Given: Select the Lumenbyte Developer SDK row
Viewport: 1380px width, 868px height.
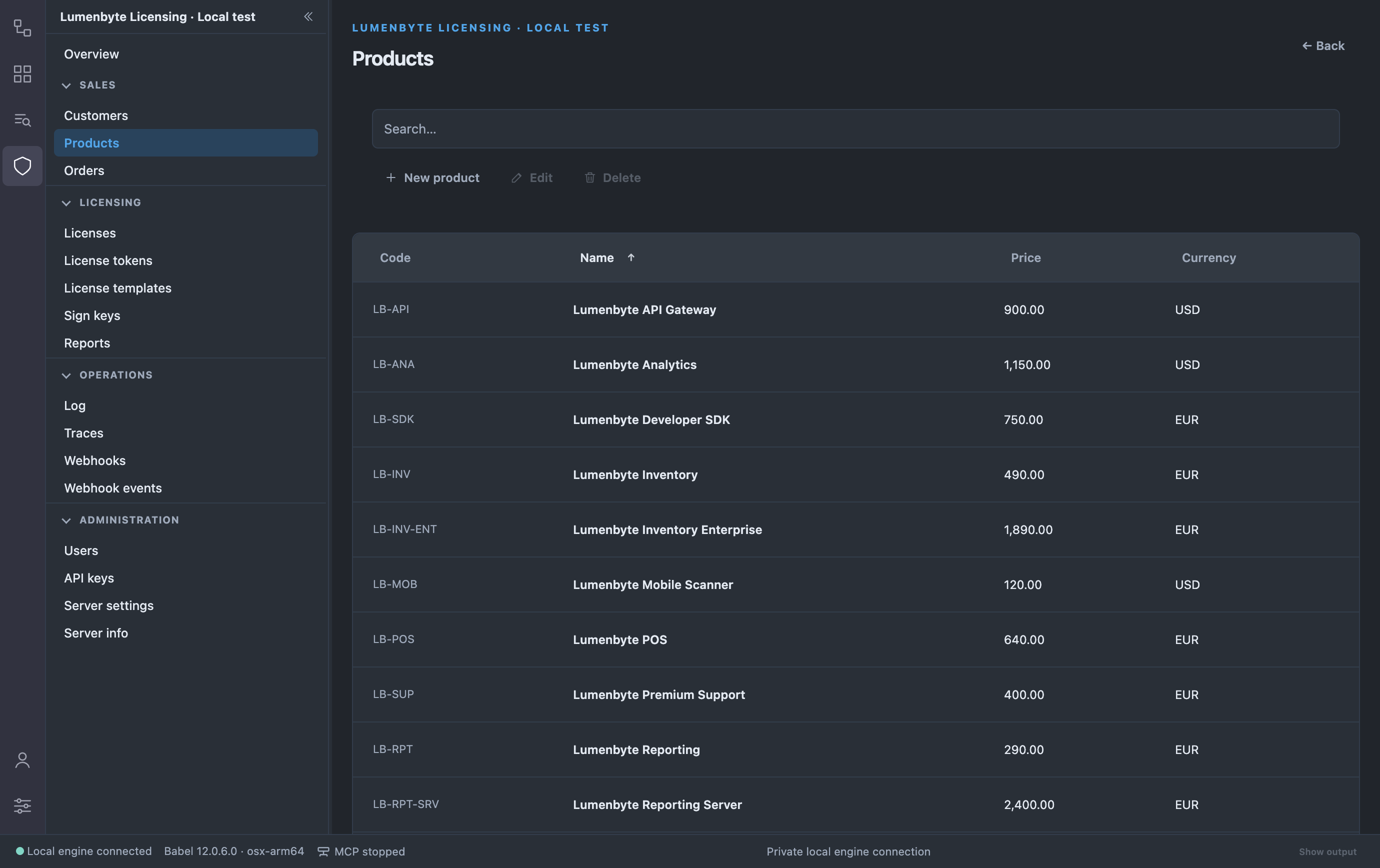Looking at the screenshot, I should pyautogui.click(x=855, y=419).
